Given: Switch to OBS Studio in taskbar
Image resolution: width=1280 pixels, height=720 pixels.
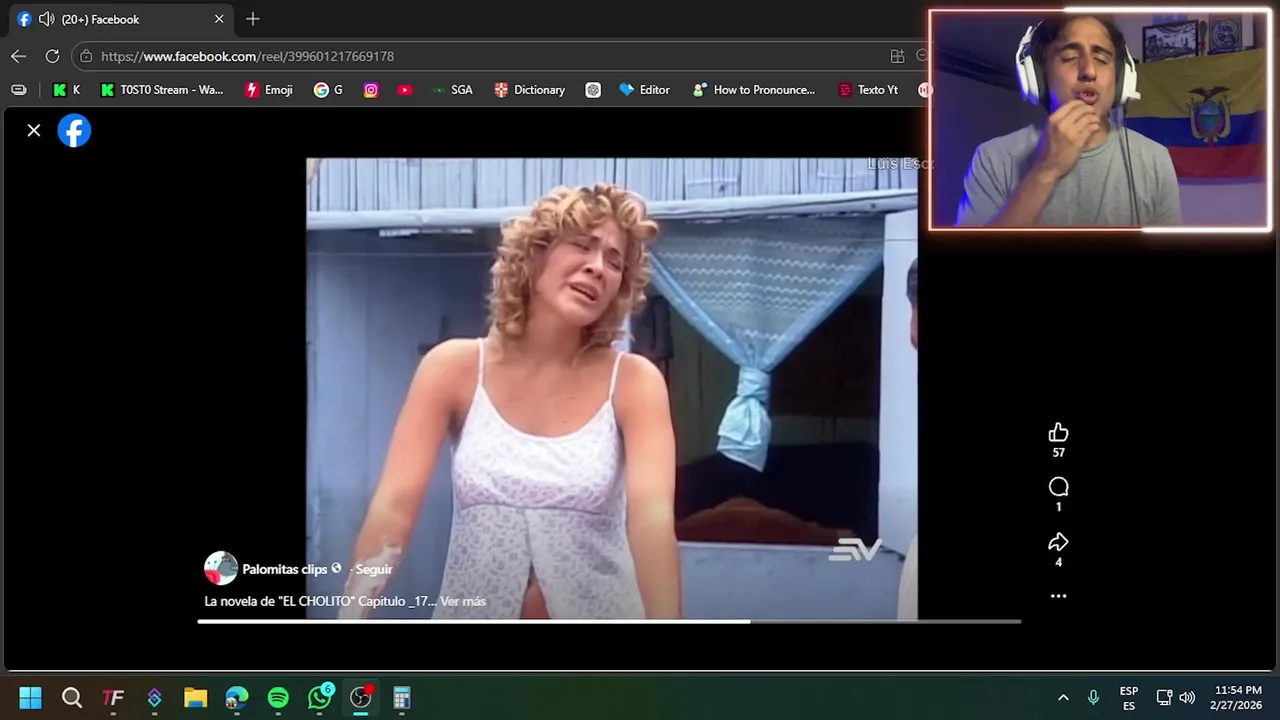Looking at the screenshot, I should [x=360, y=697].
